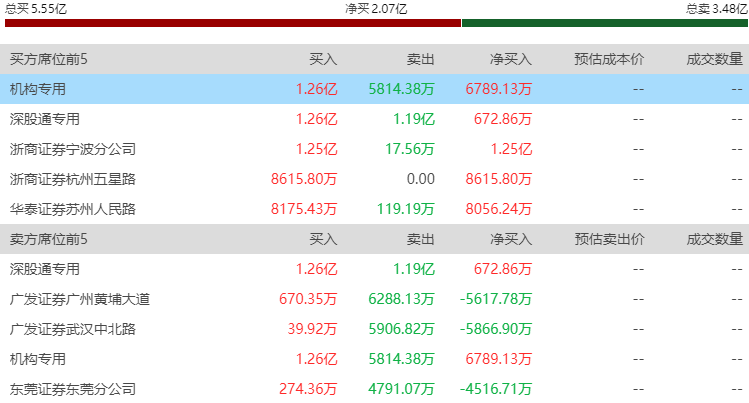This screenshot has width=749, height=403.
Task: Click '5814.38万' in the highlighted 机构专用 row
Action: 401,89
